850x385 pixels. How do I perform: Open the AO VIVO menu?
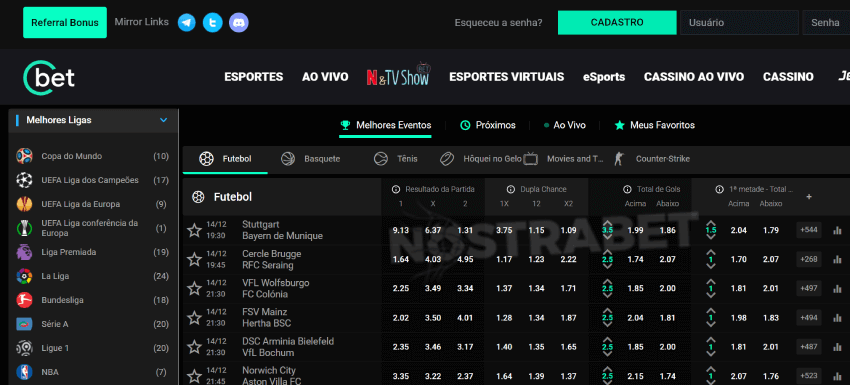[325, 77]
